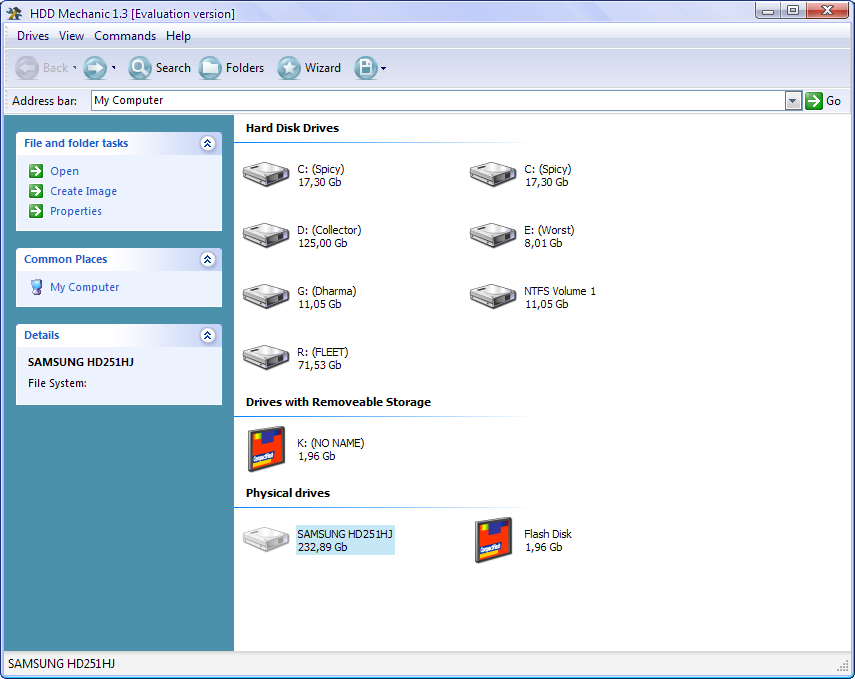Collapse the File and folder tasks panel

click(x=208, y=143)
